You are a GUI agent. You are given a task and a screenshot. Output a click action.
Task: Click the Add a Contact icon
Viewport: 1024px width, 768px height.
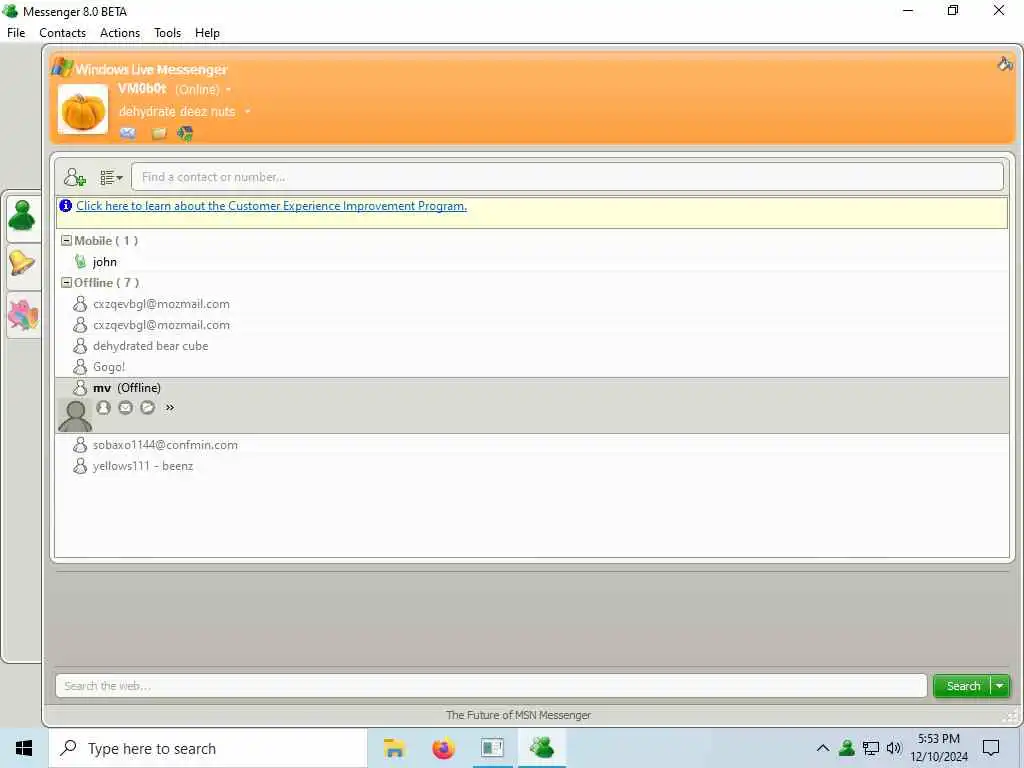[x=74, y=177]
